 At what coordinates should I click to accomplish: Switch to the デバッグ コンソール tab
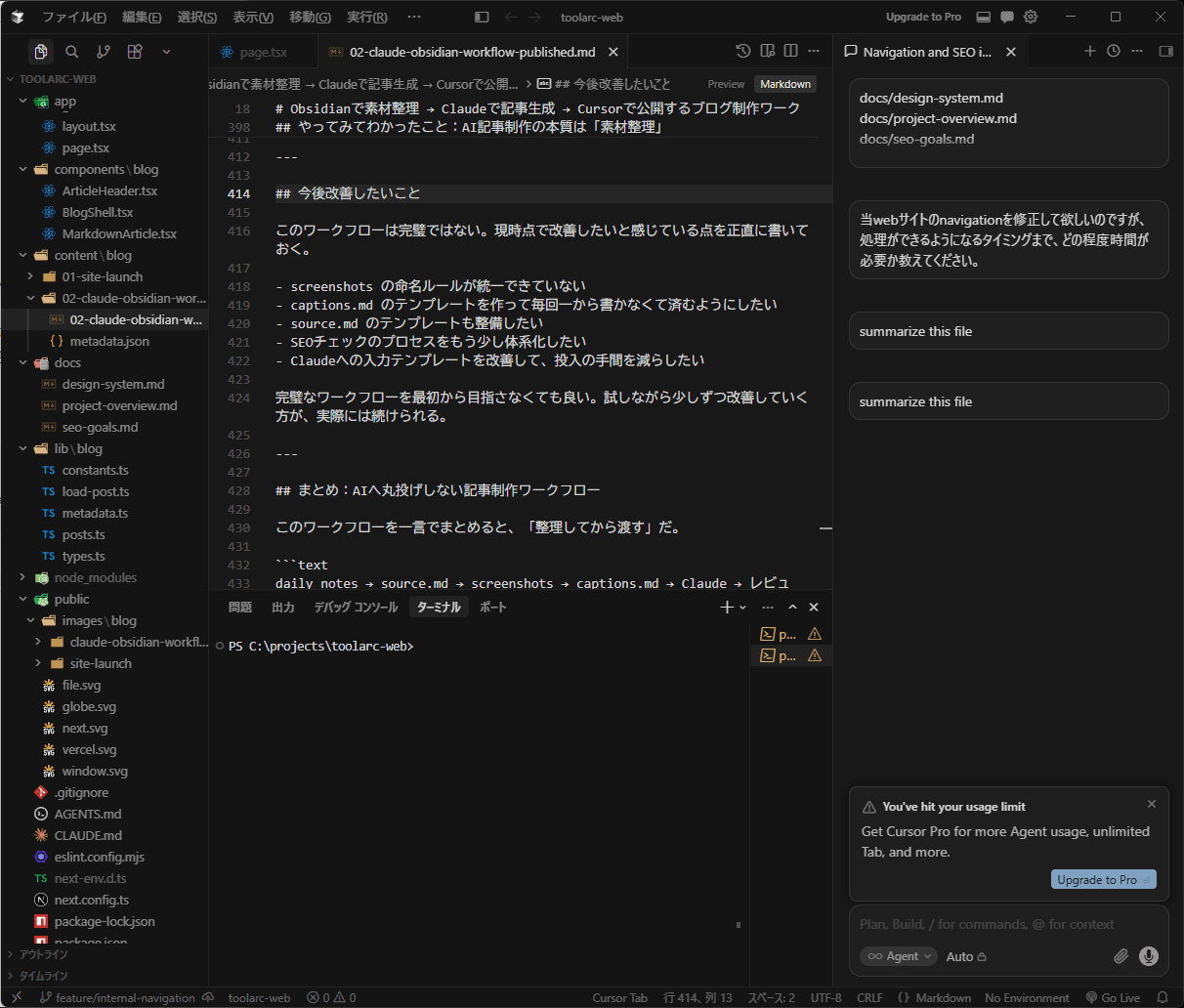[356, 607]
